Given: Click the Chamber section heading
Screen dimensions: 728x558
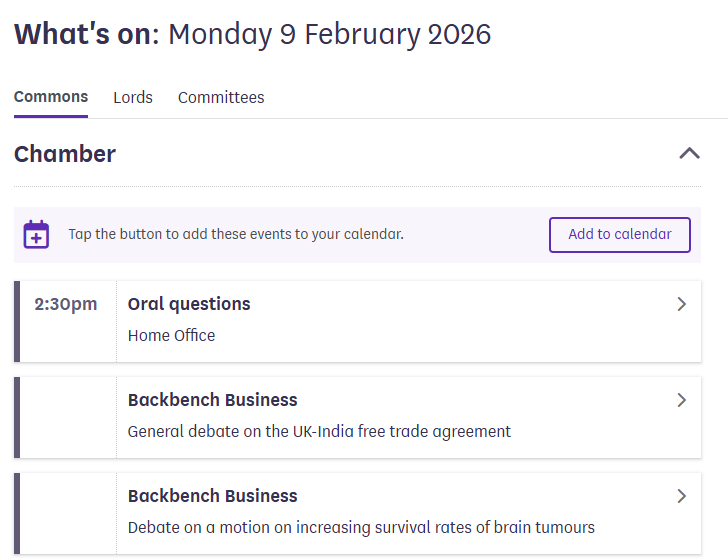Looking at the screenshot, I should (x=65, y=154).
